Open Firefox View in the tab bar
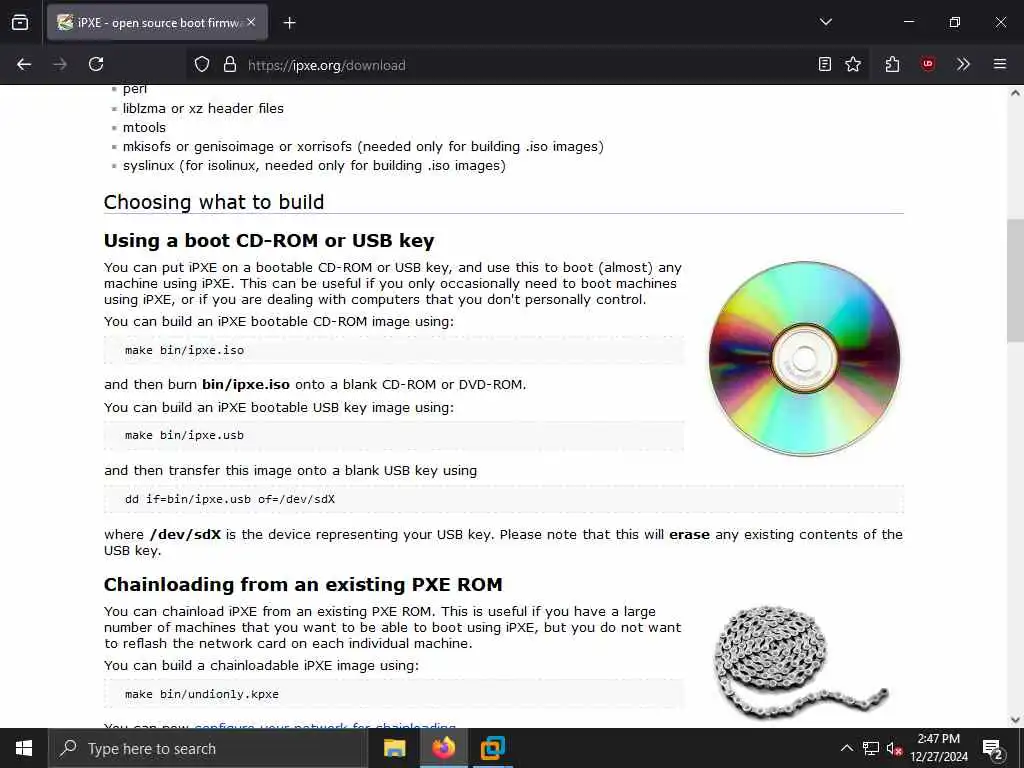Viewport: 1024px width, 768px height. pyautogui.click(x=20, y=22)
